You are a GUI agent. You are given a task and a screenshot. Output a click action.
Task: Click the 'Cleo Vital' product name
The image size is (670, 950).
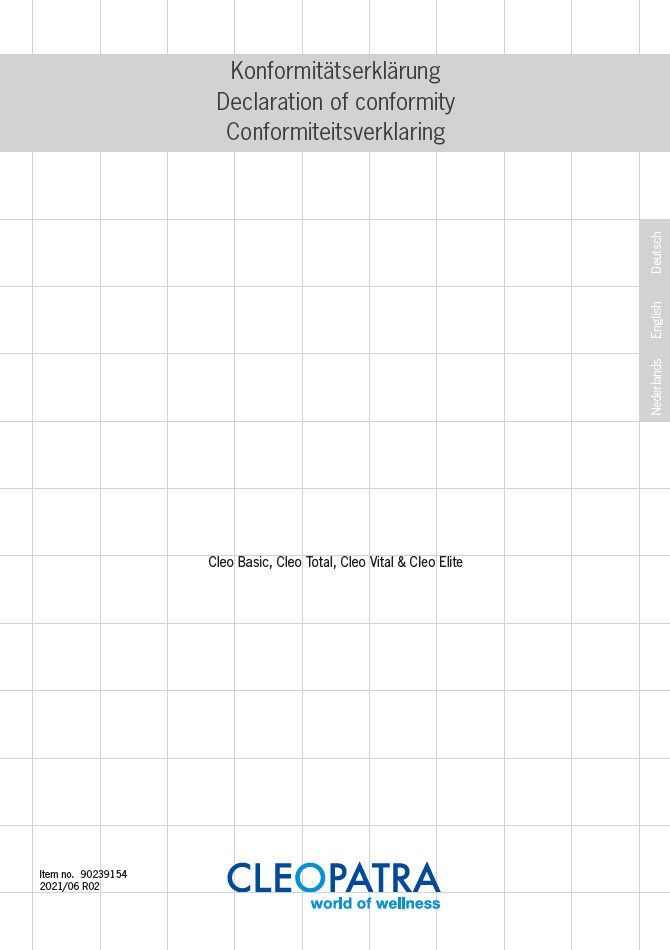[367, 562]
